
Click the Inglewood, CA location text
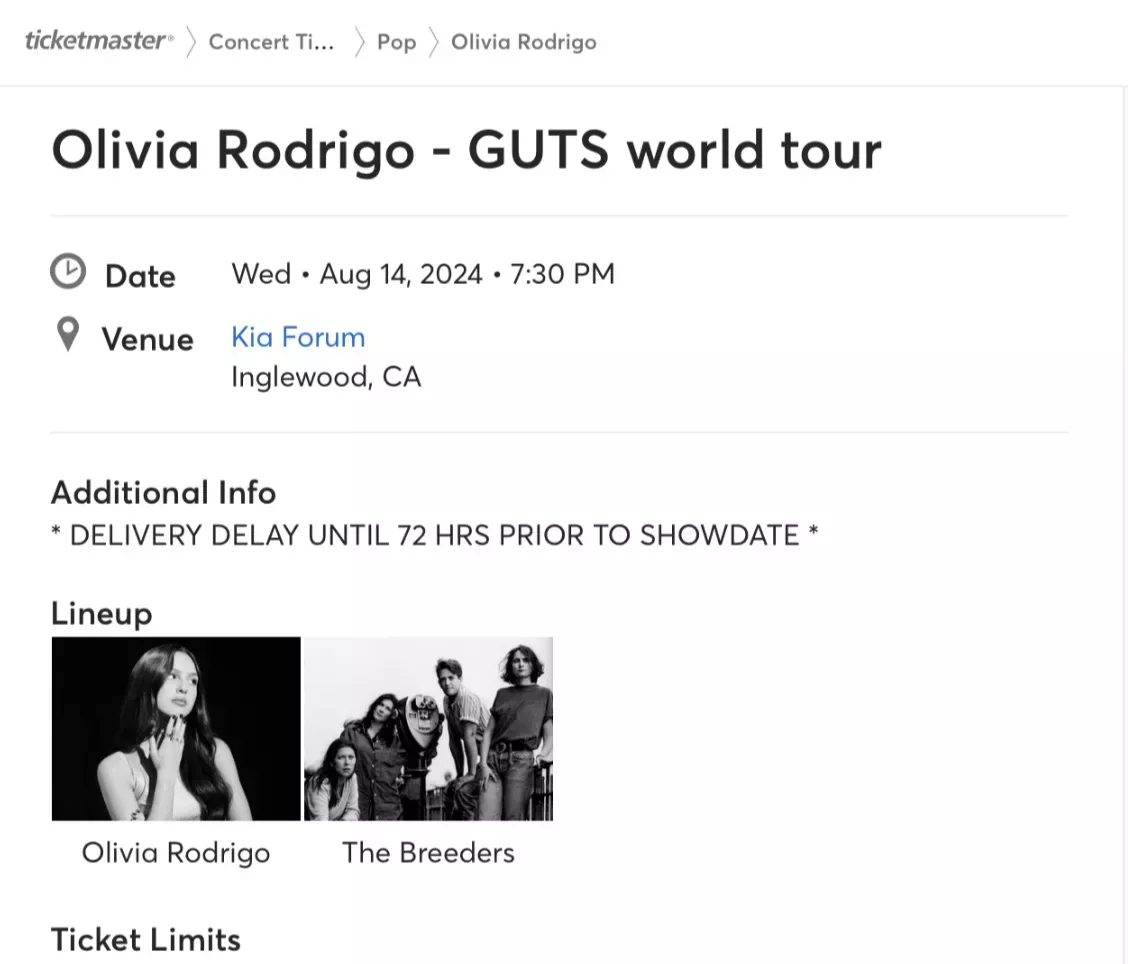click(x=326, y=377)
